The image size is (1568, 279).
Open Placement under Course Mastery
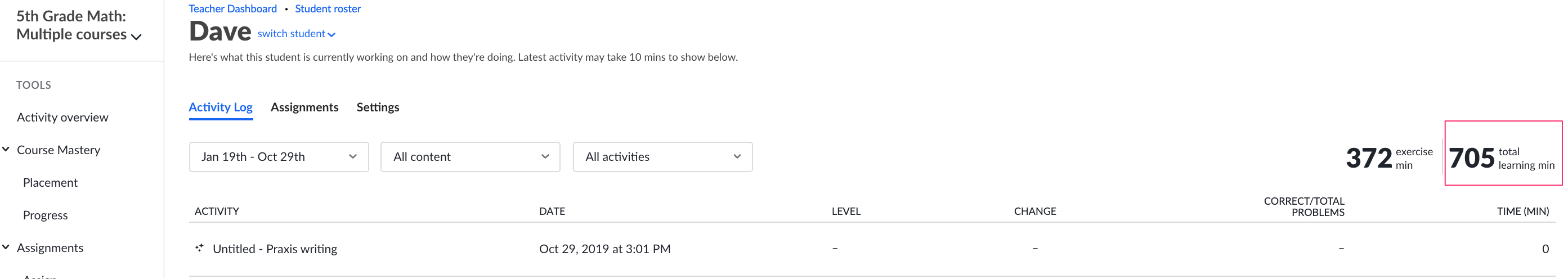click(51, 182)
